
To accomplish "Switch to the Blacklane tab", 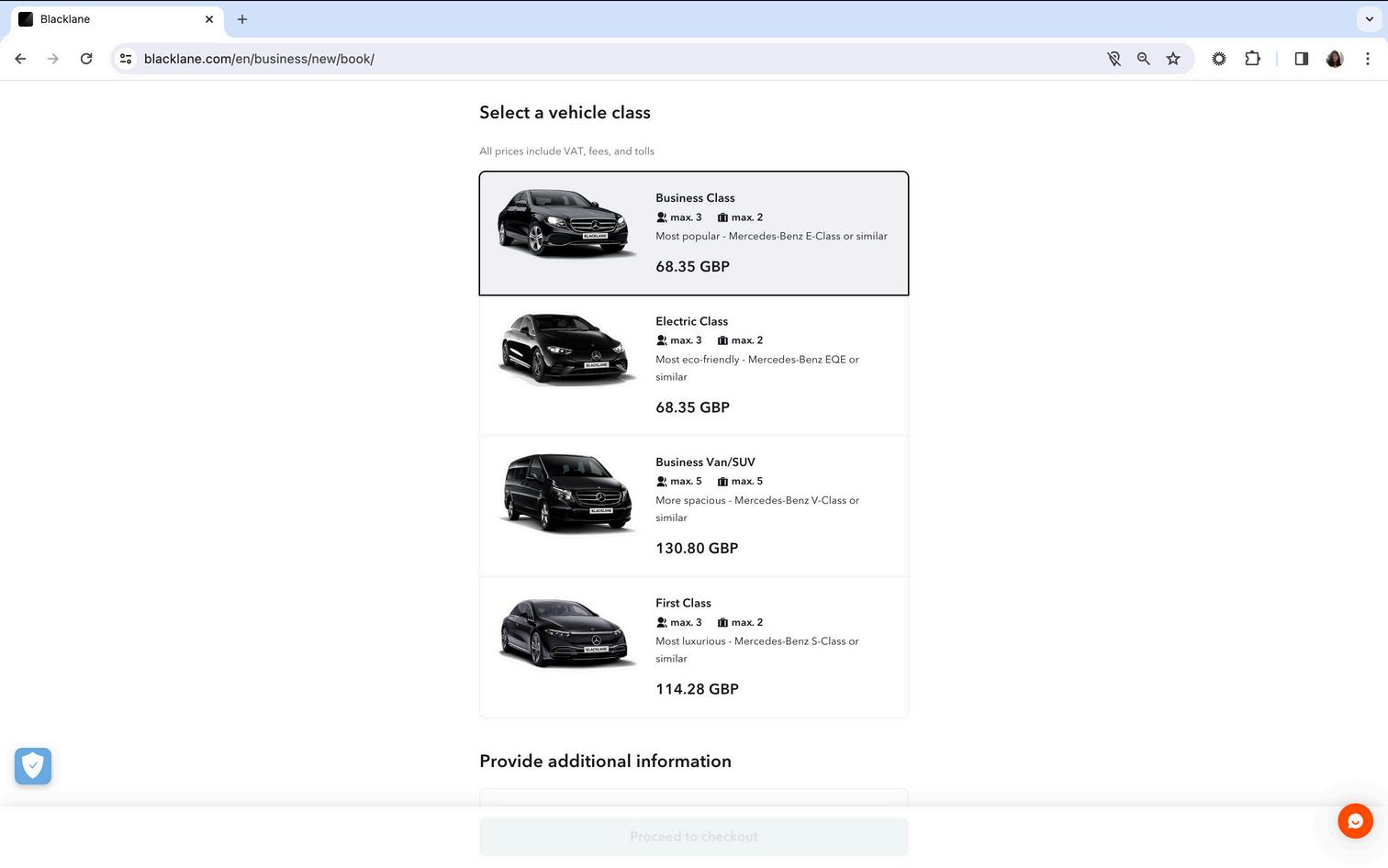I will pyautogui.click(x=118, y=19).
